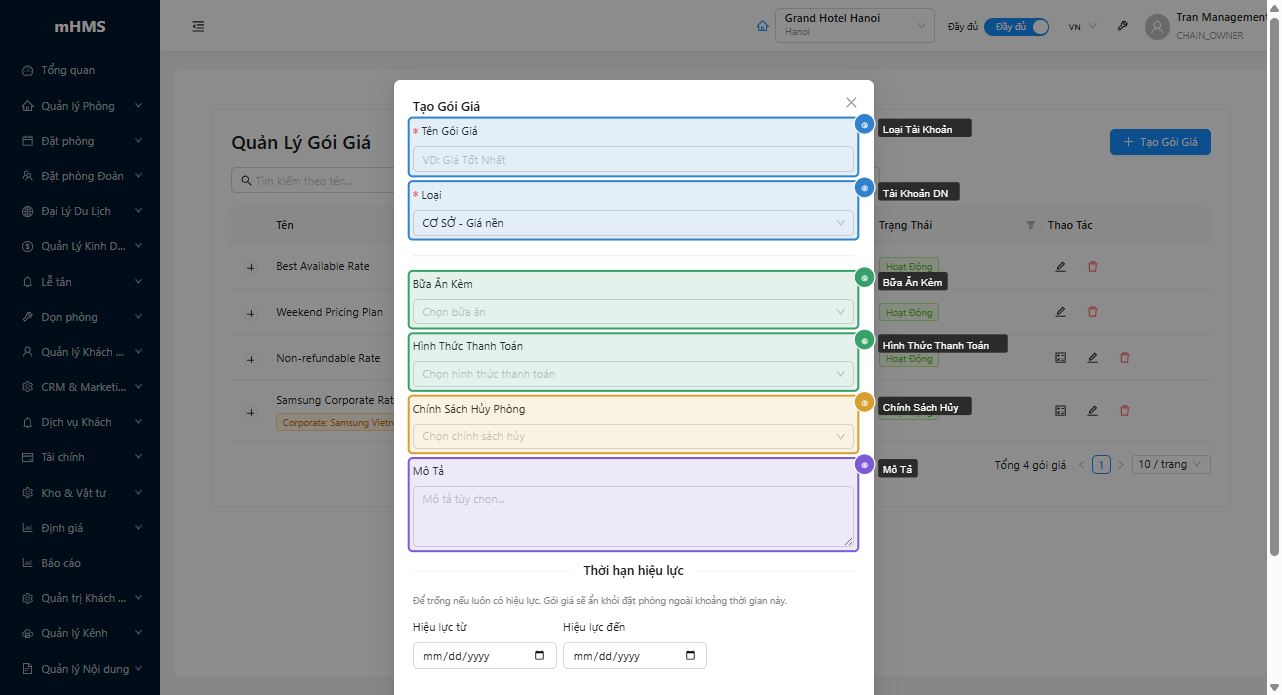Open the Bữa Ăn Kèm dropdown
Image resolution: width=1282 pixels, height=695 pixels.
pyautogui.click(x=633, y=312)
